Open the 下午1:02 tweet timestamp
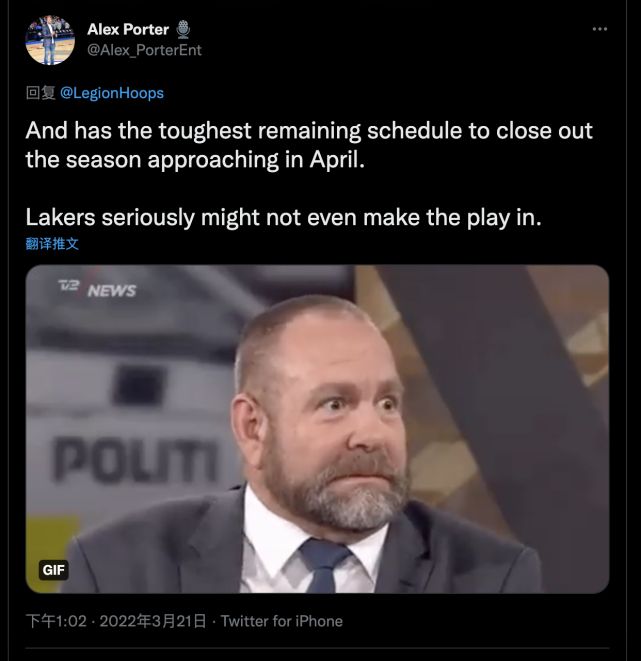The image size is (641, 661). (55, 621)
